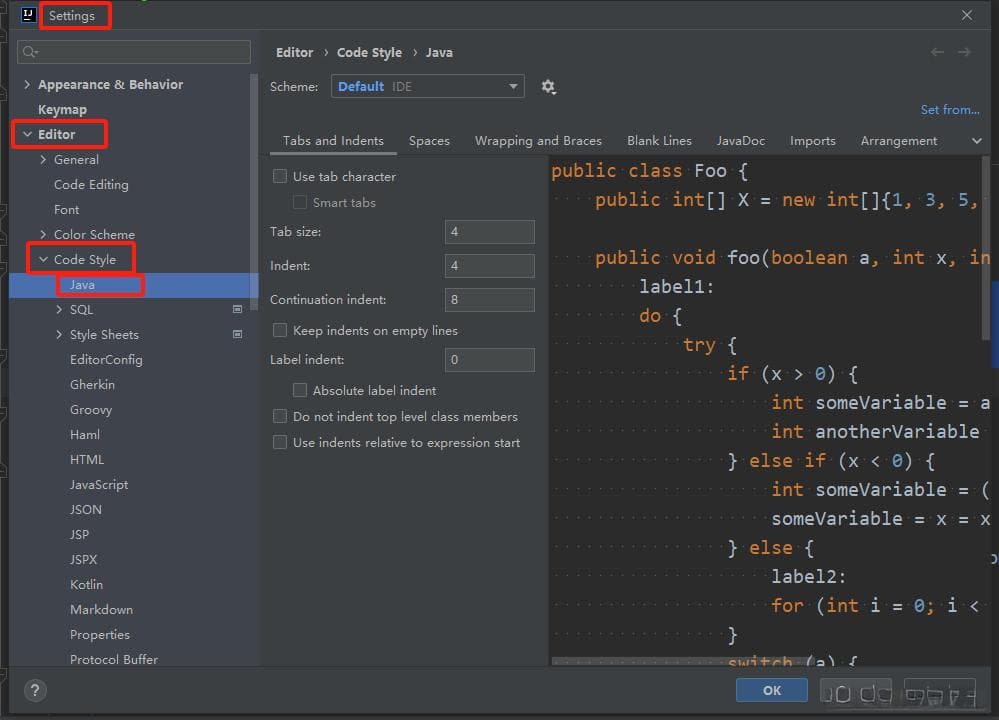The height and width of the screenshot is (720, 999).
Task: Select JSP code style
Action: pyautogui.click(x=79, y=534)
